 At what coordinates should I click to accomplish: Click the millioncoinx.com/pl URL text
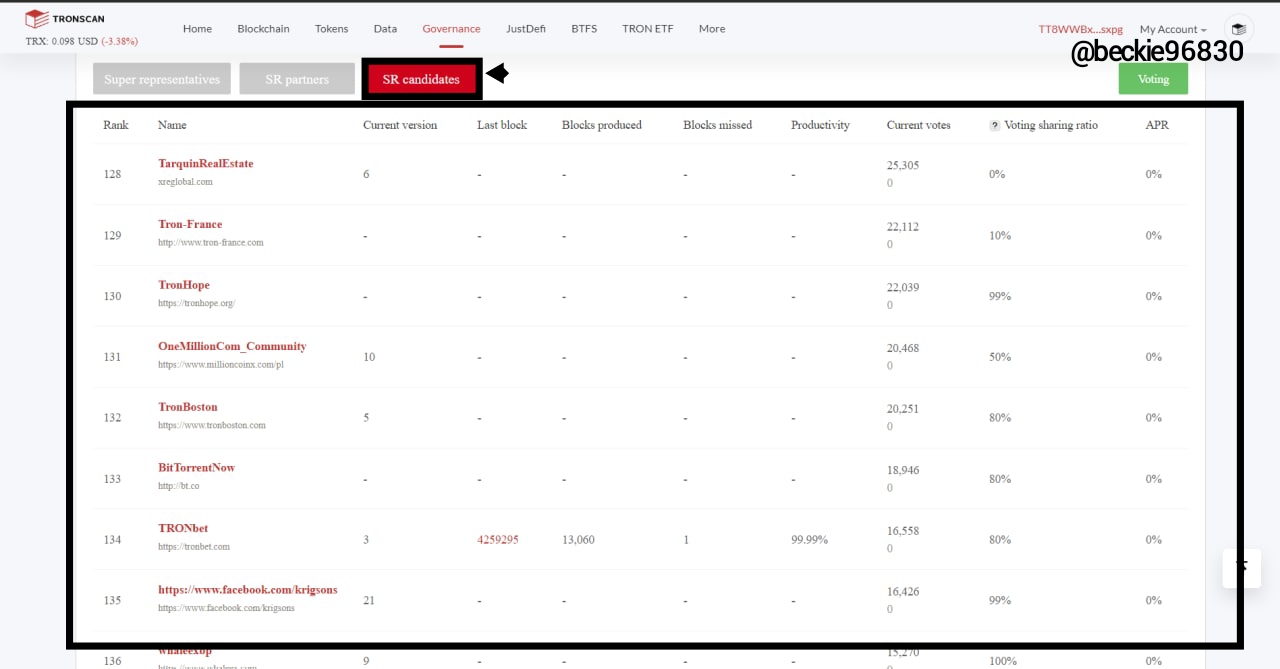tap(221, 365)
